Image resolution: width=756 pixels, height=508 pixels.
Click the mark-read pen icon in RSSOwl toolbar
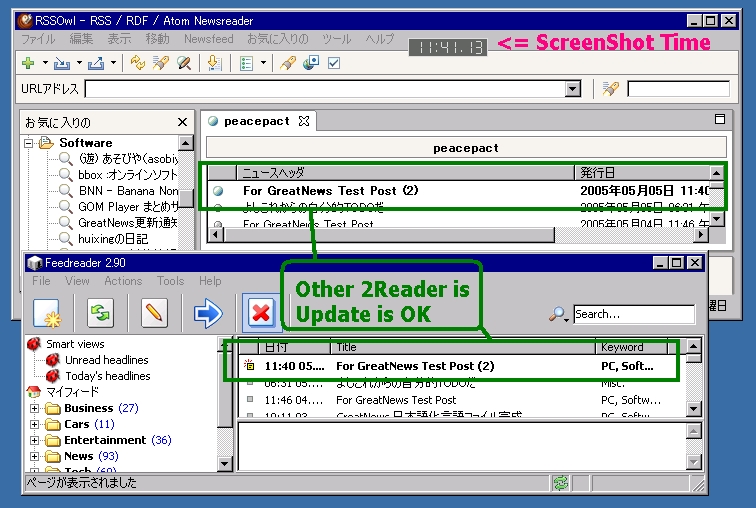pyautogui.click(x=184, y=63)
